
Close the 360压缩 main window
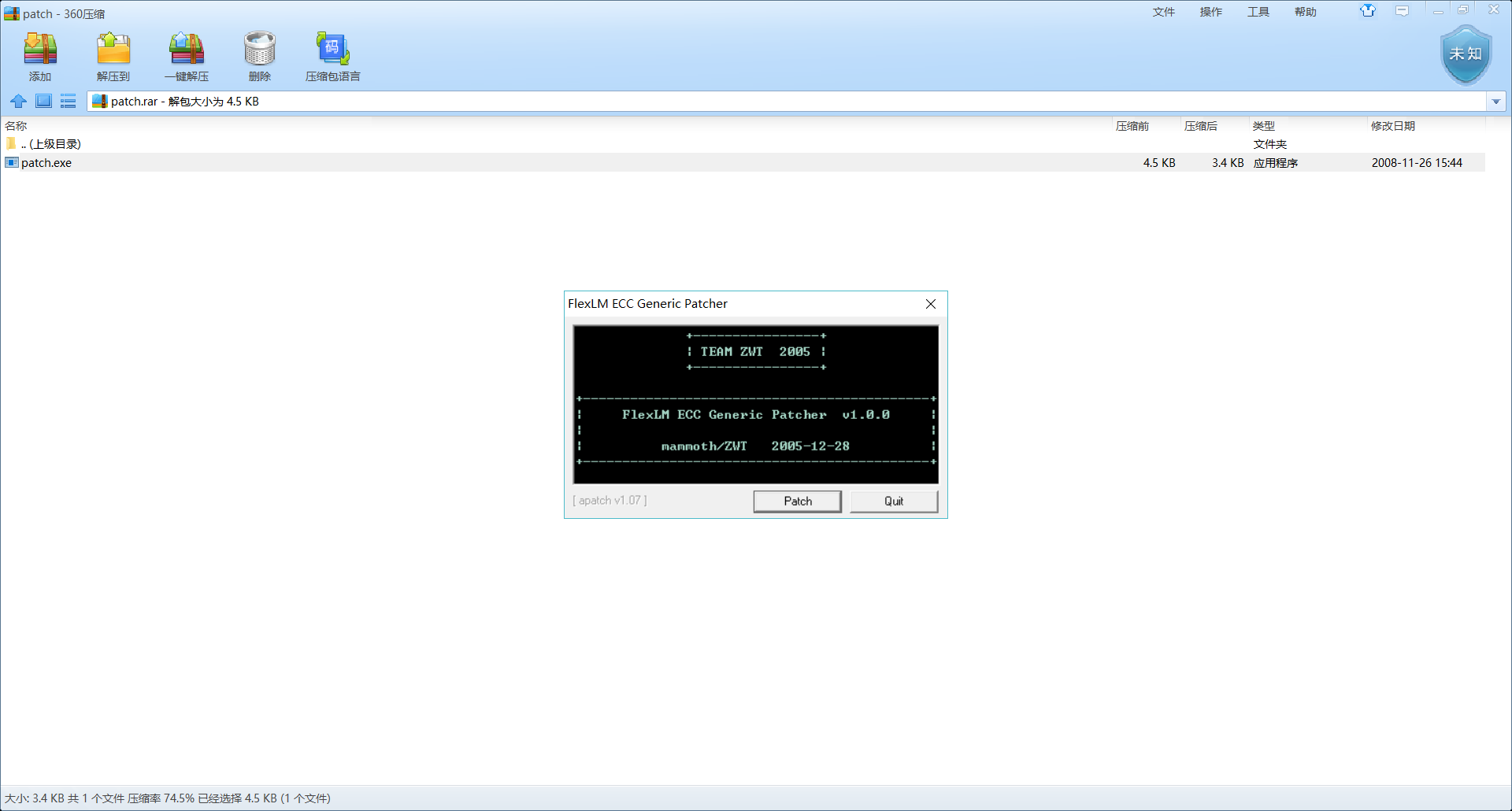click(1493, 11)
